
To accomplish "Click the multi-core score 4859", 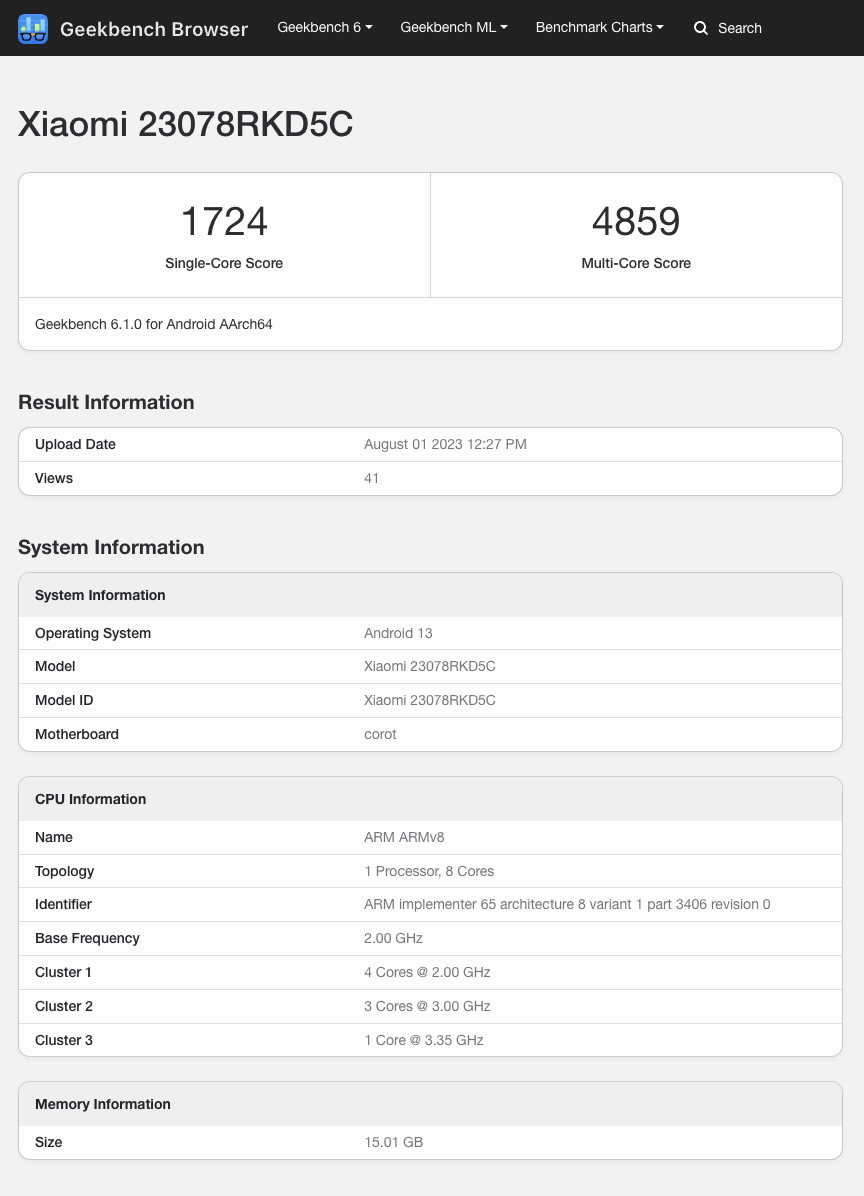I will (636, 221).
